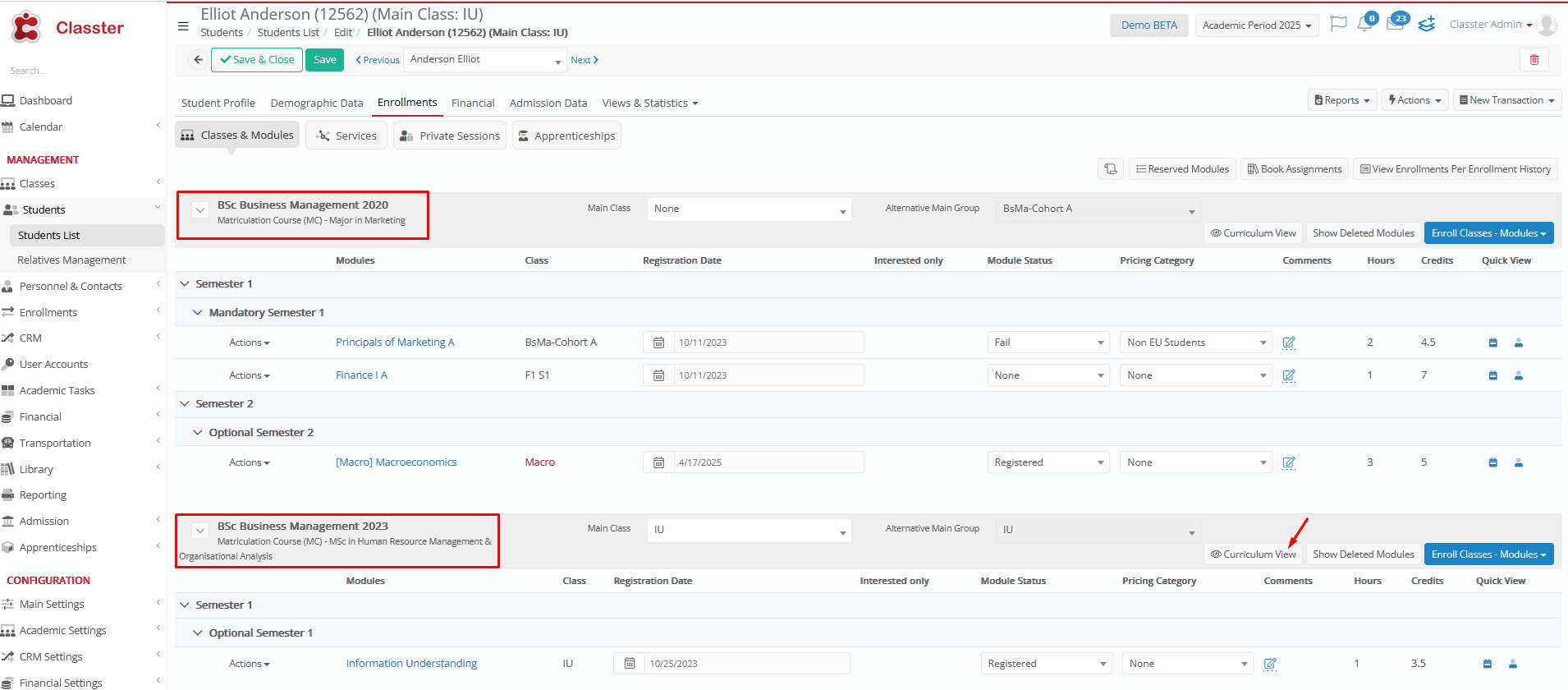Screen dimensions: 1568x690
Task: Open the messages envelope icon
Action: coord(1395,25)
